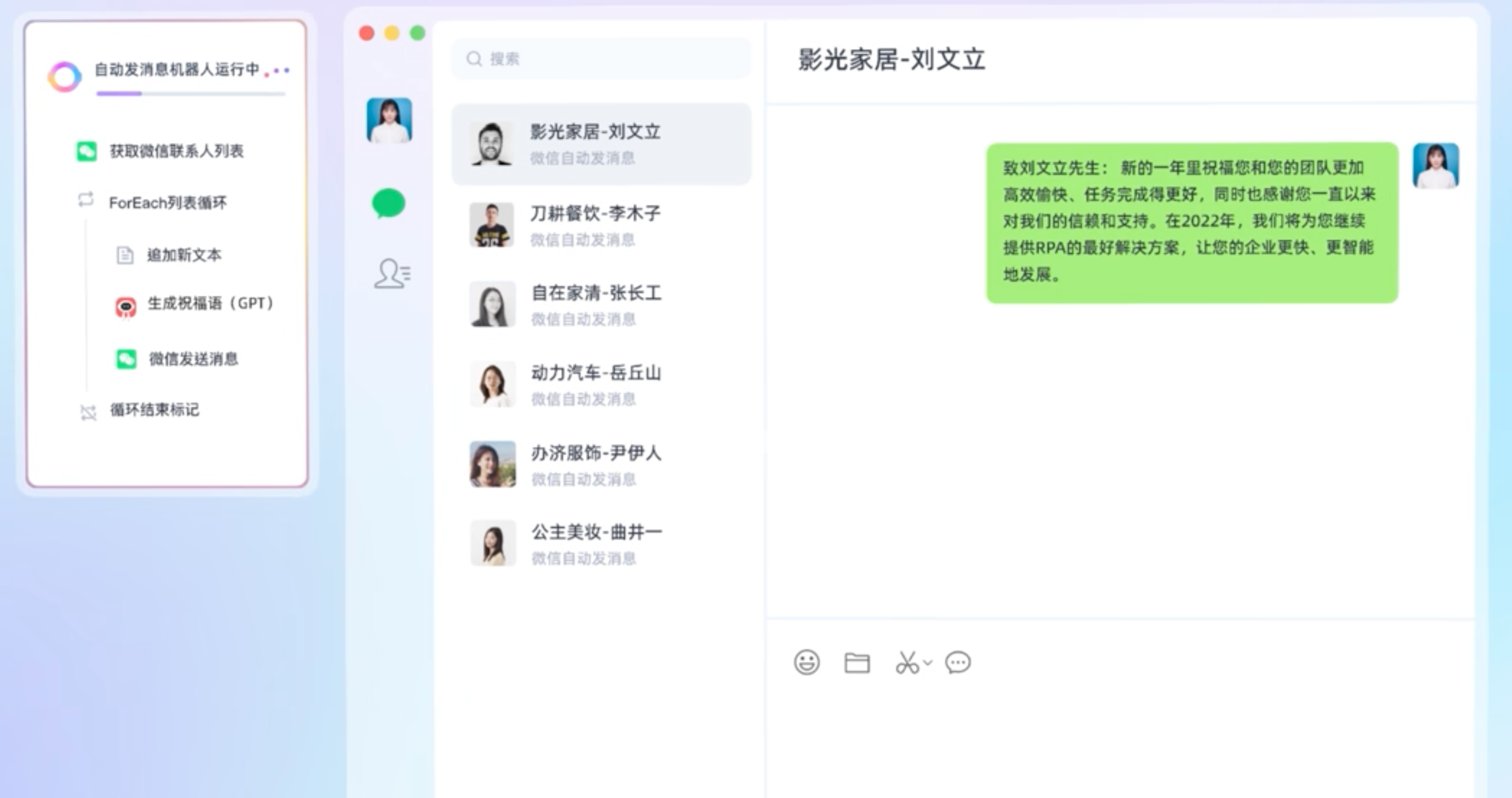Click 刘文立's contact avatar

pyautogui.click(x=492, y=144)
